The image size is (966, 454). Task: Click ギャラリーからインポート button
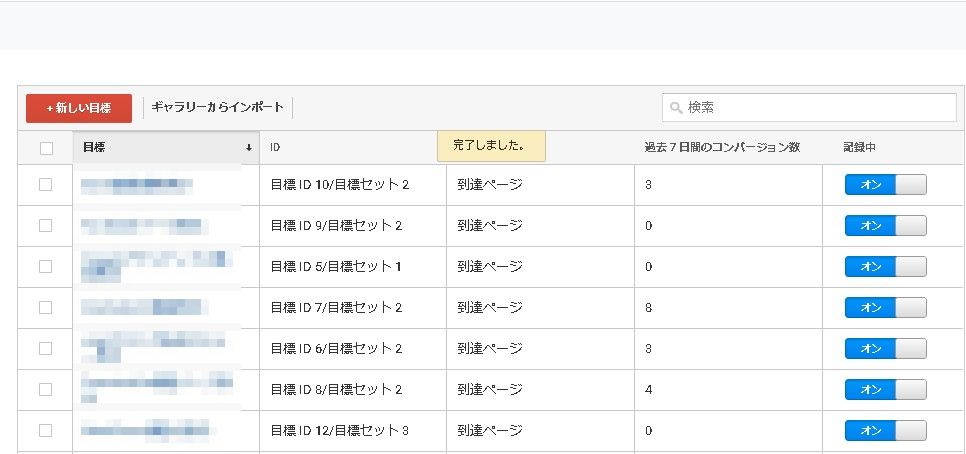point(217,108)
